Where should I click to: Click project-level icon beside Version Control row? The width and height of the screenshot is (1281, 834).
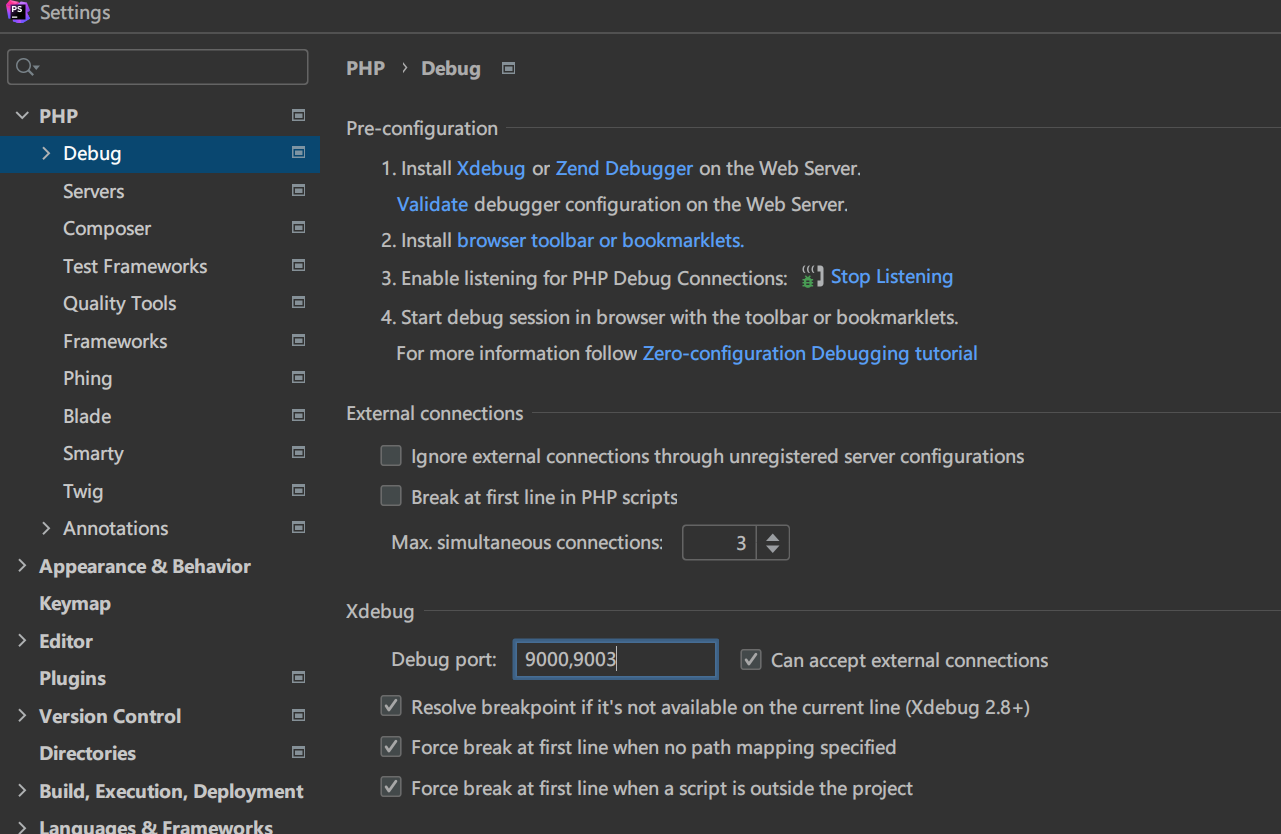(x=298, y=715)
